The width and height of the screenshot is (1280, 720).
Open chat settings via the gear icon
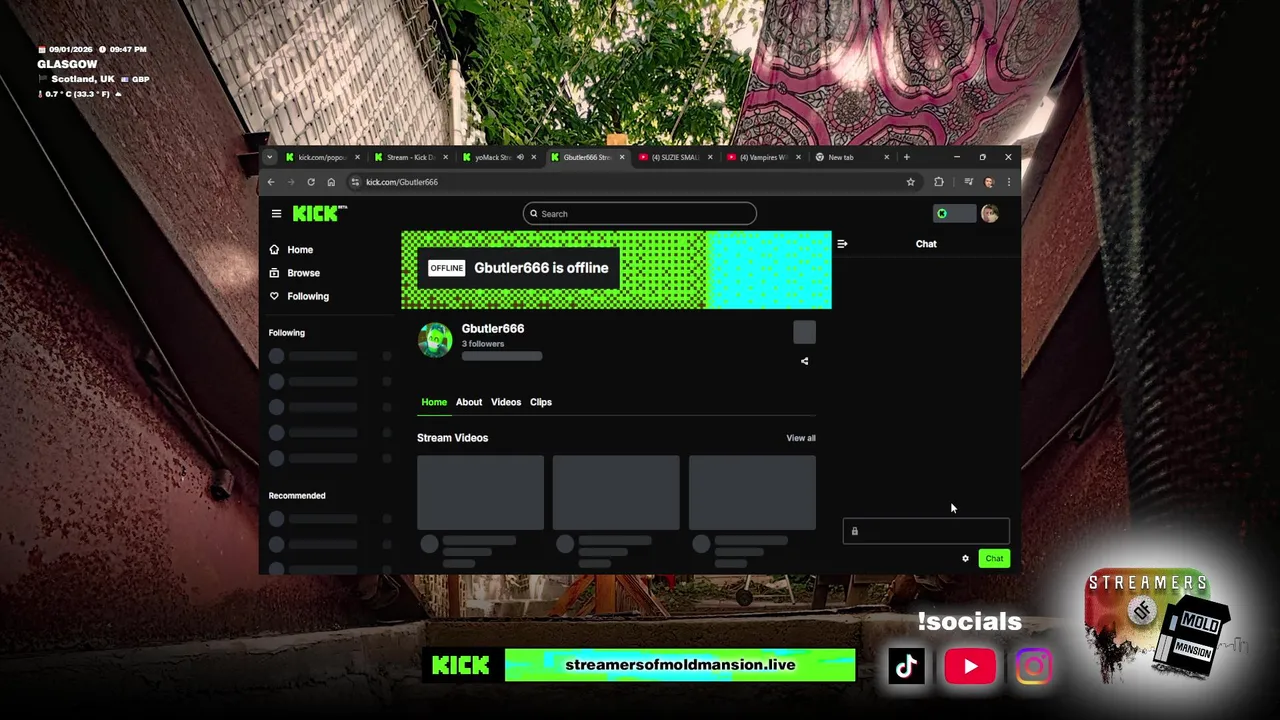(x=965, y=558)
